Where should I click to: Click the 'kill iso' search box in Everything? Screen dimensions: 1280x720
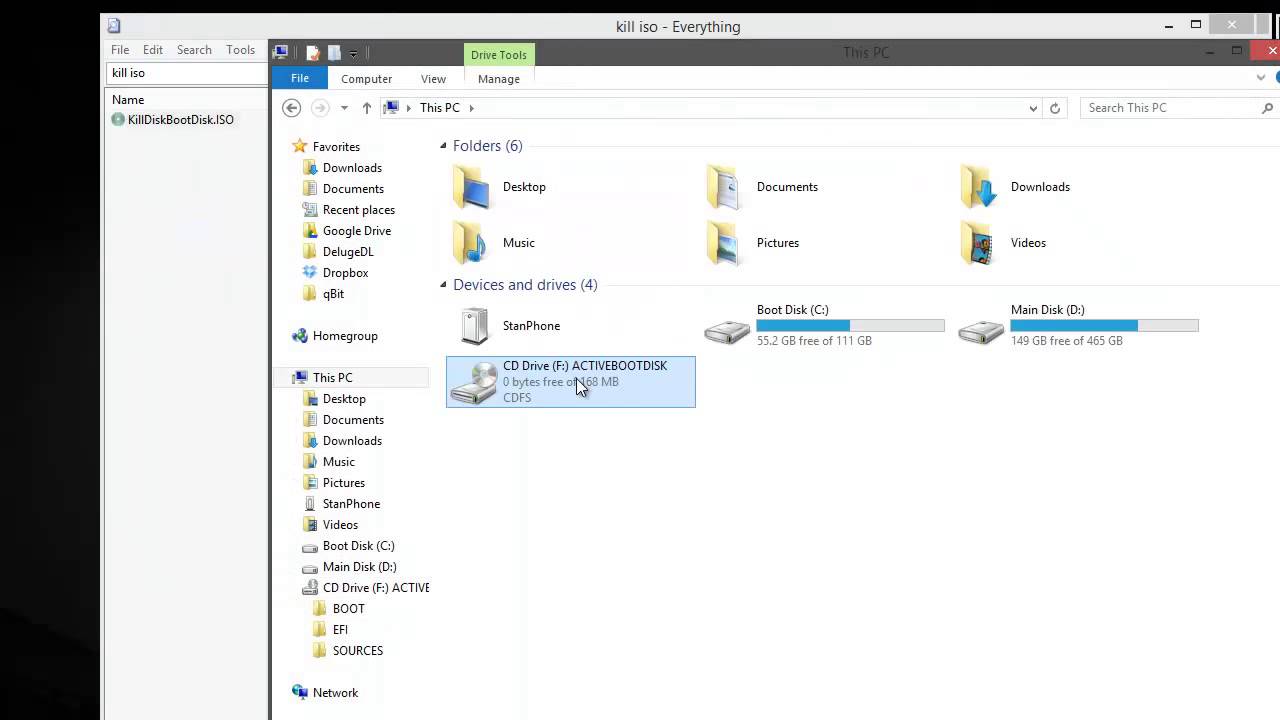pyautogui.click(x=187, y=73)
